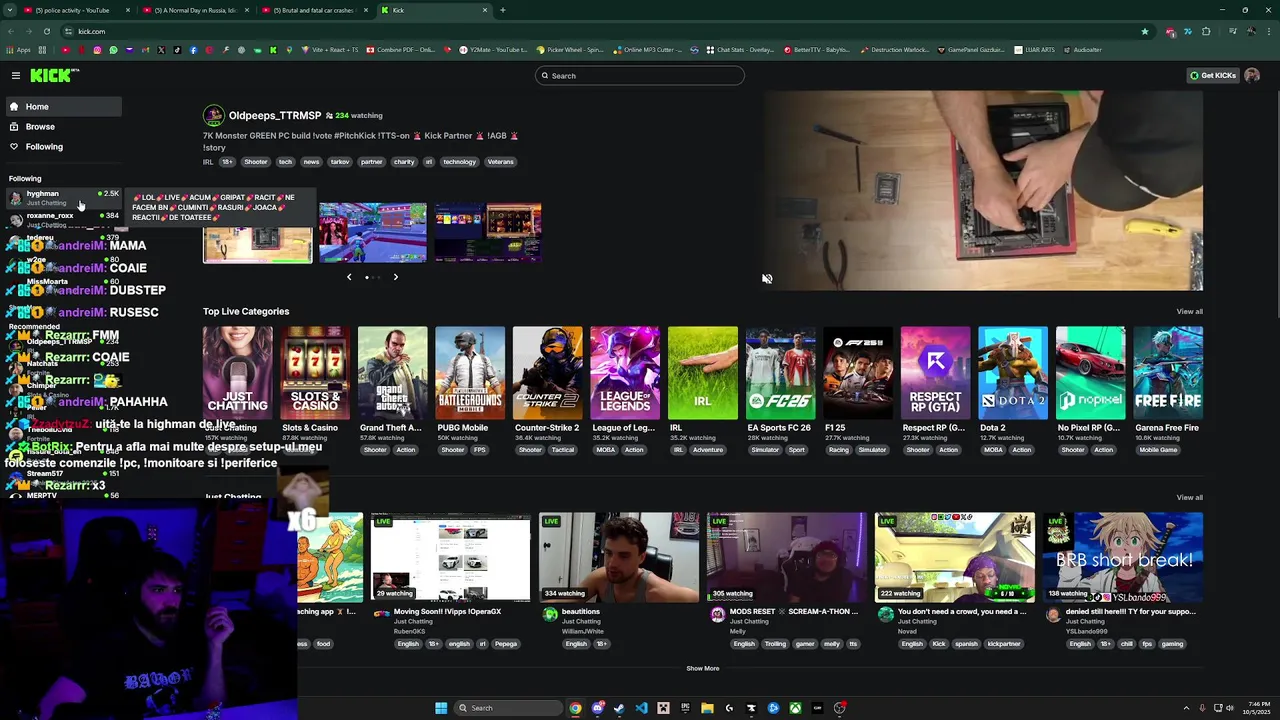
Task: Select the Kick browser tab
Action: tap(434, 10)
